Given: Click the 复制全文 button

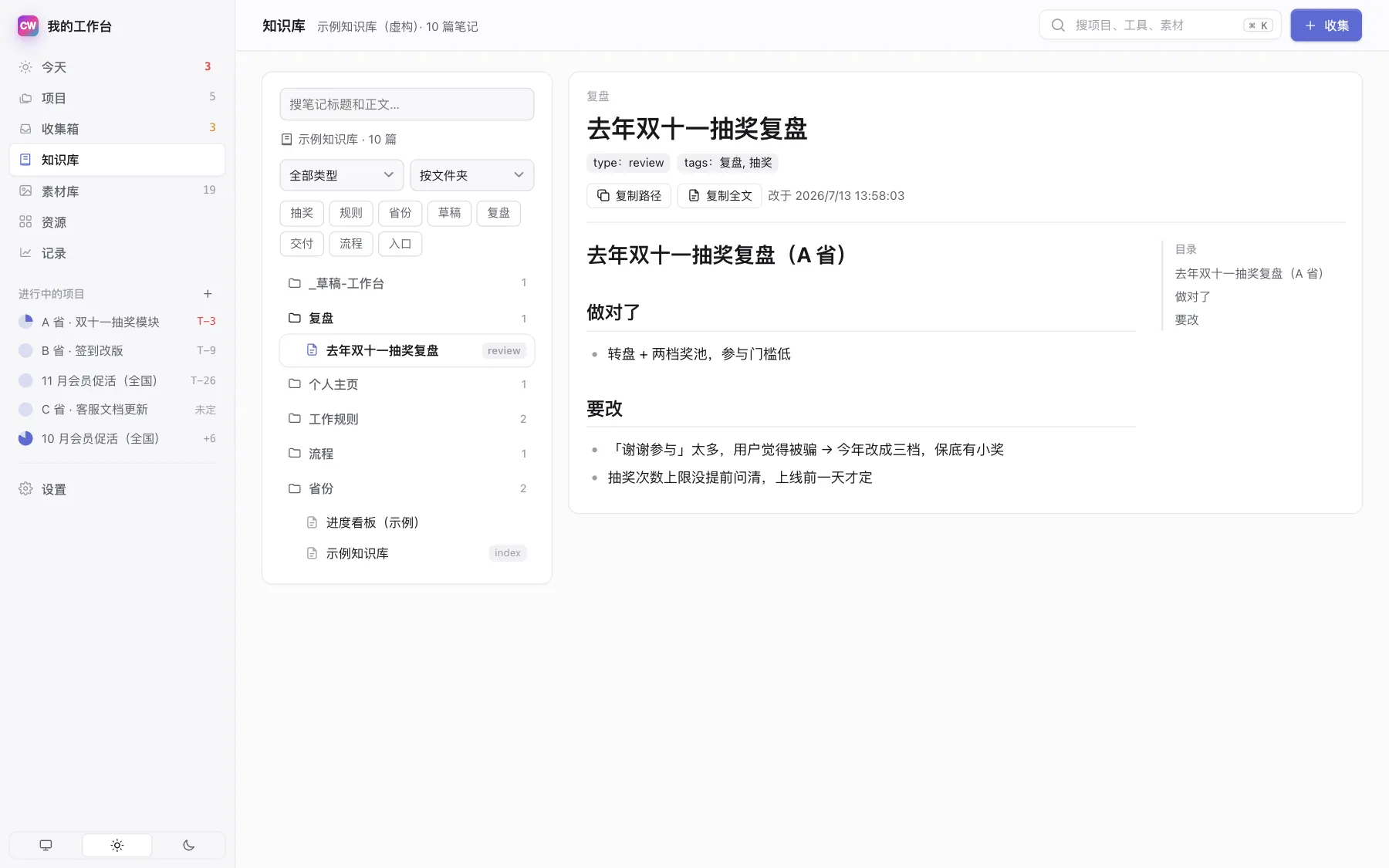Looking at the screenshot, I should pyautogui.click(x=719, y=196).
